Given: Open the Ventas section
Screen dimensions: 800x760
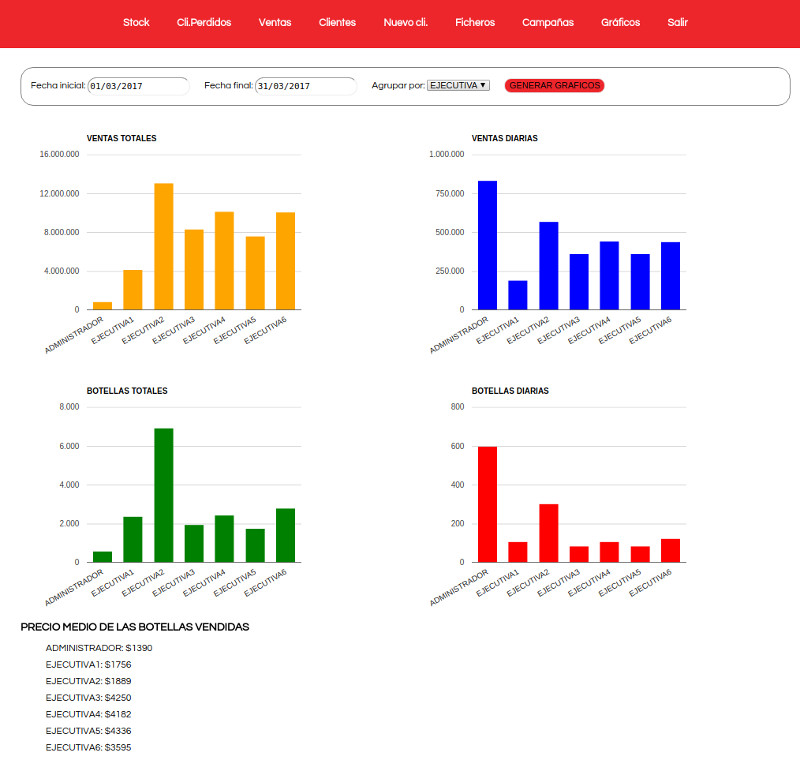Looking at the screenshot, I should click(x=275, y=22).
